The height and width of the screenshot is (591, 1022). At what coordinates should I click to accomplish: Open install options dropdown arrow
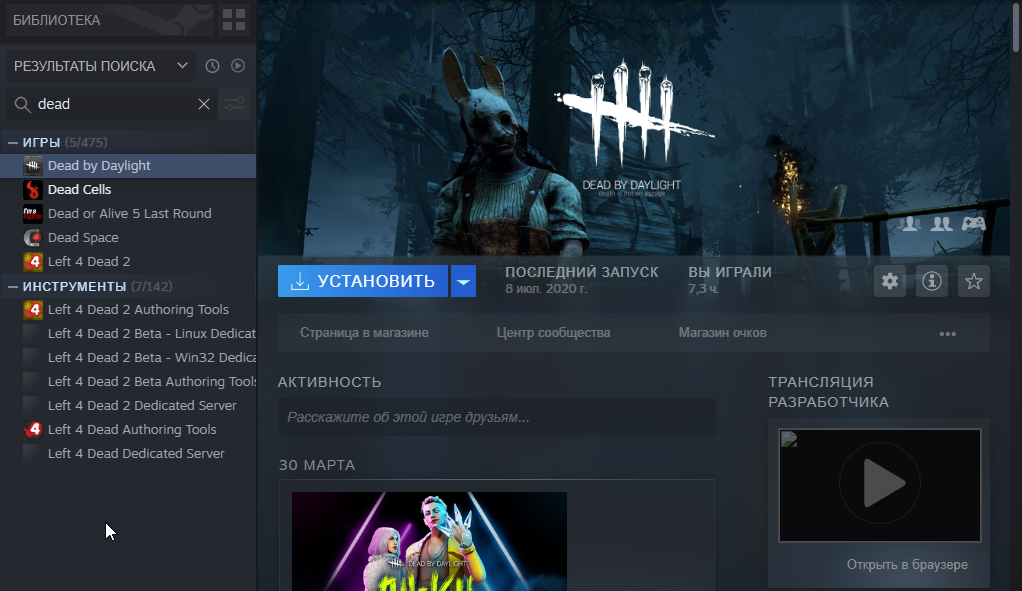463,281
